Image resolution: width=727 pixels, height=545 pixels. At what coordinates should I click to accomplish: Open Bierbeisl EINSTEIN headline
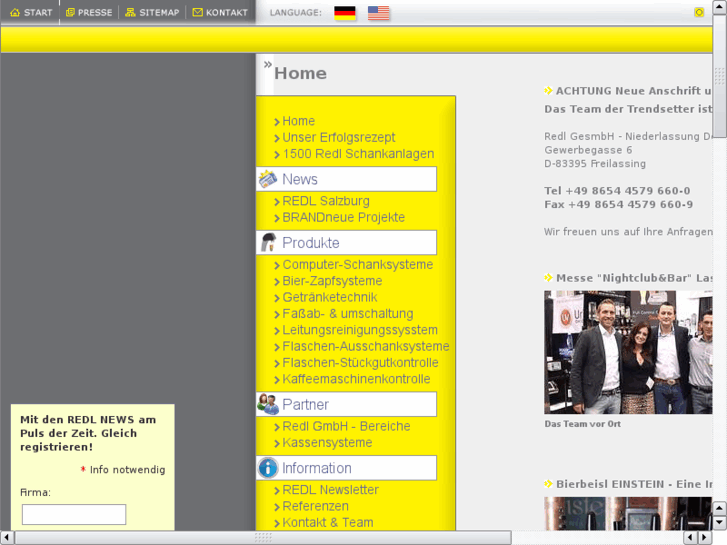pos(634,484)
